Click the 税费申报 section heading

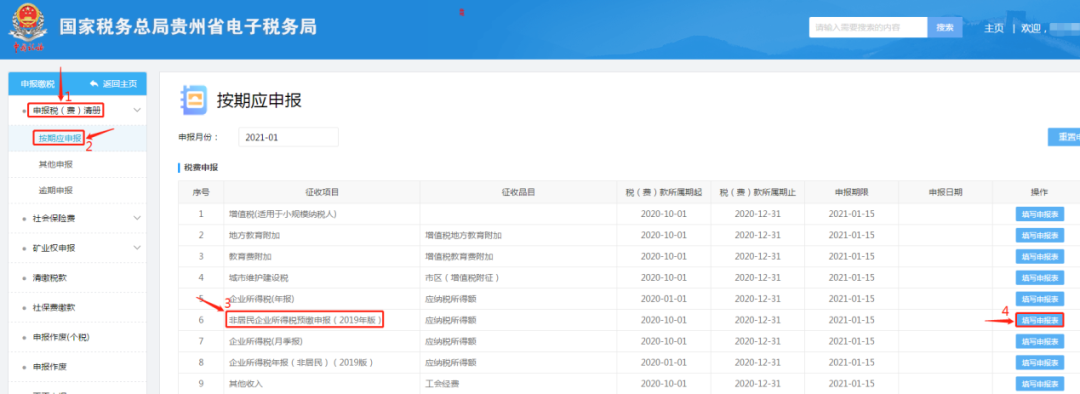click(x=201, y=167)
